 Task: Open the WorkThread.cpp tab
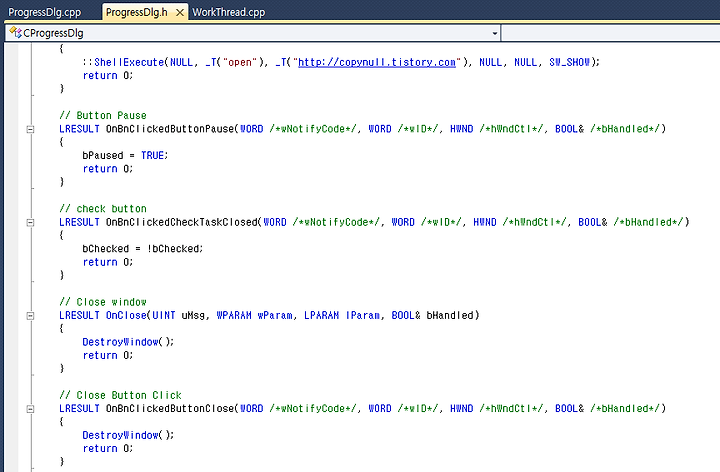(x=228, y=12)
